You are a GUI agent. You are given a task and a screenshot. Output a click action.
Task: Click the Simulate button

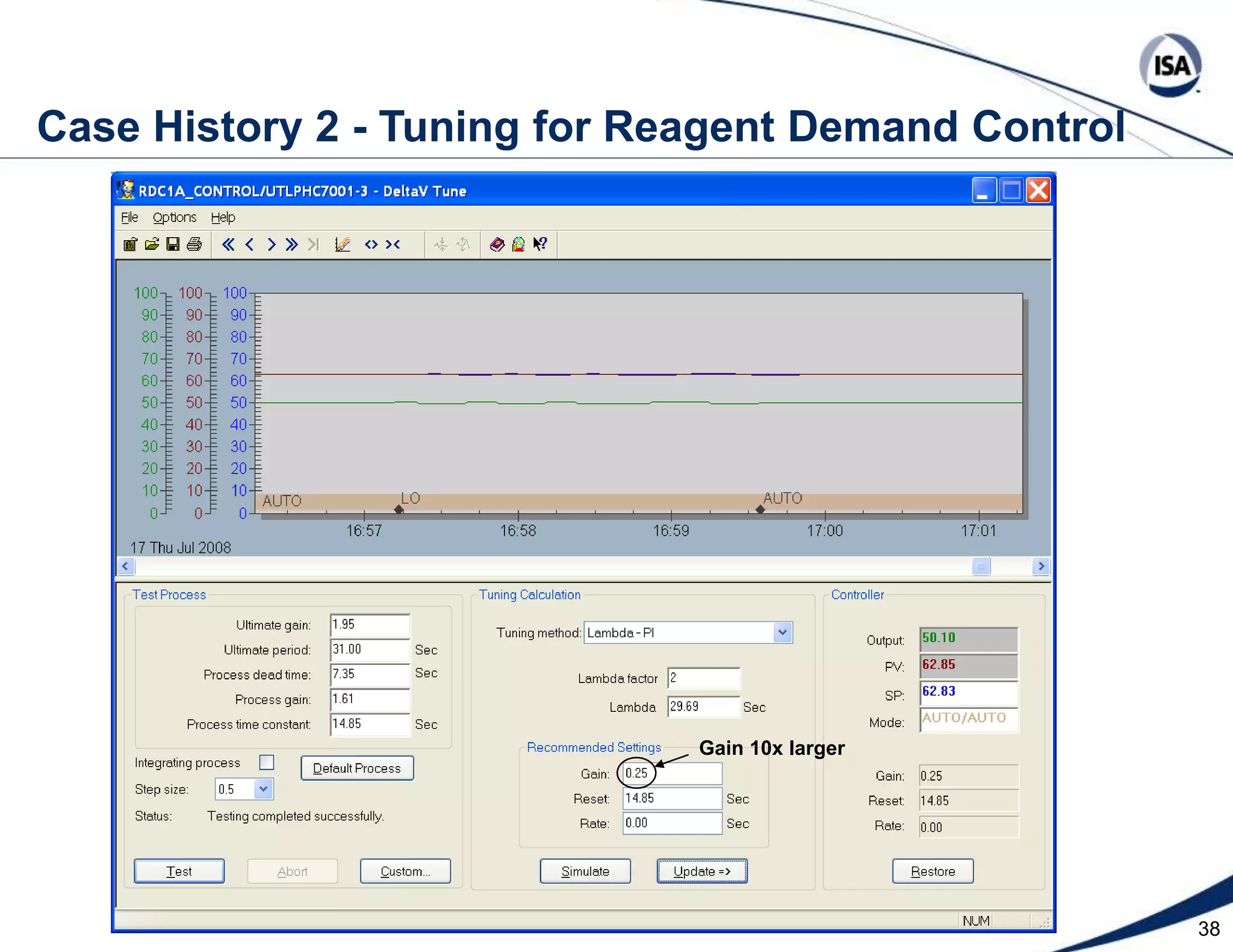pyautogui.click(x=585, y=871)
